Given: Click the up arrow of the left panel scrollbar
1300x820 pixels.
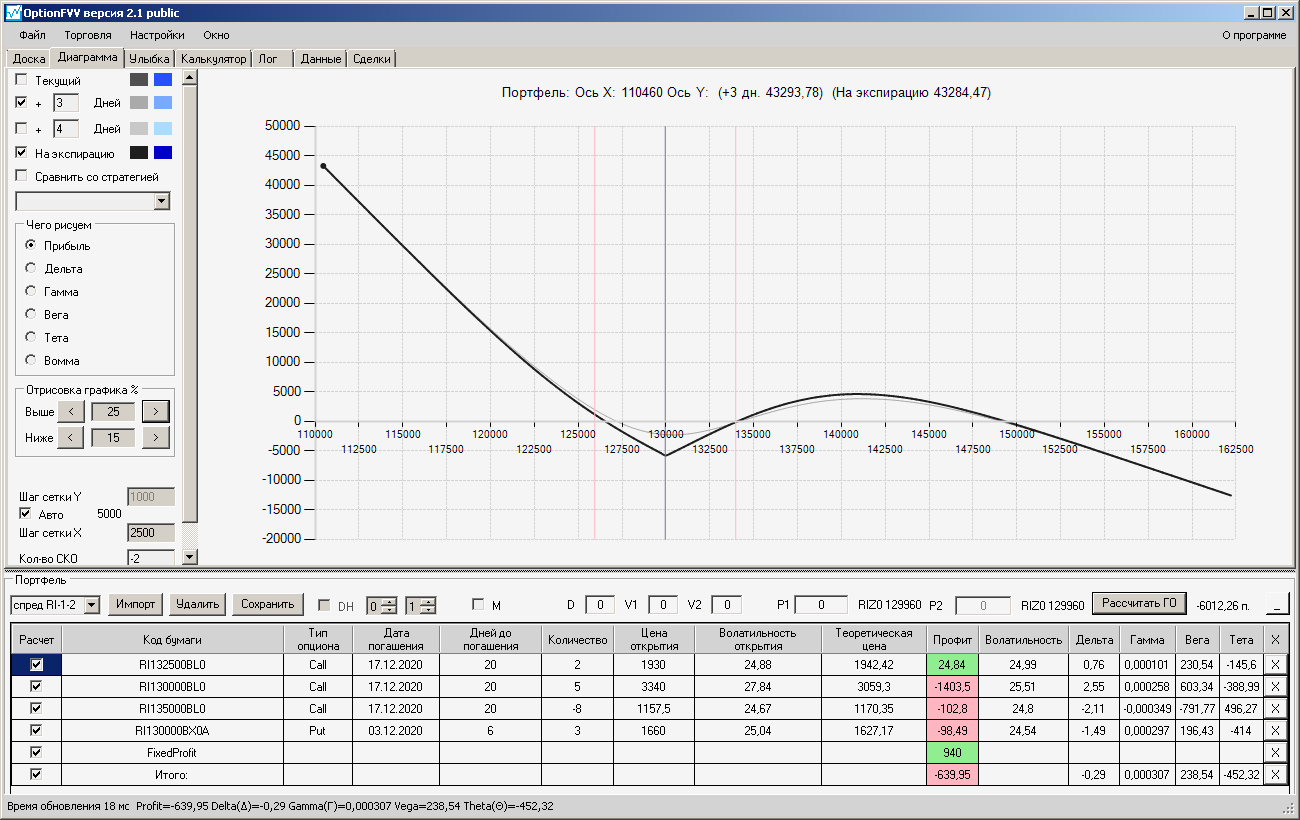Looking at the screenshot, I should 190,77.
